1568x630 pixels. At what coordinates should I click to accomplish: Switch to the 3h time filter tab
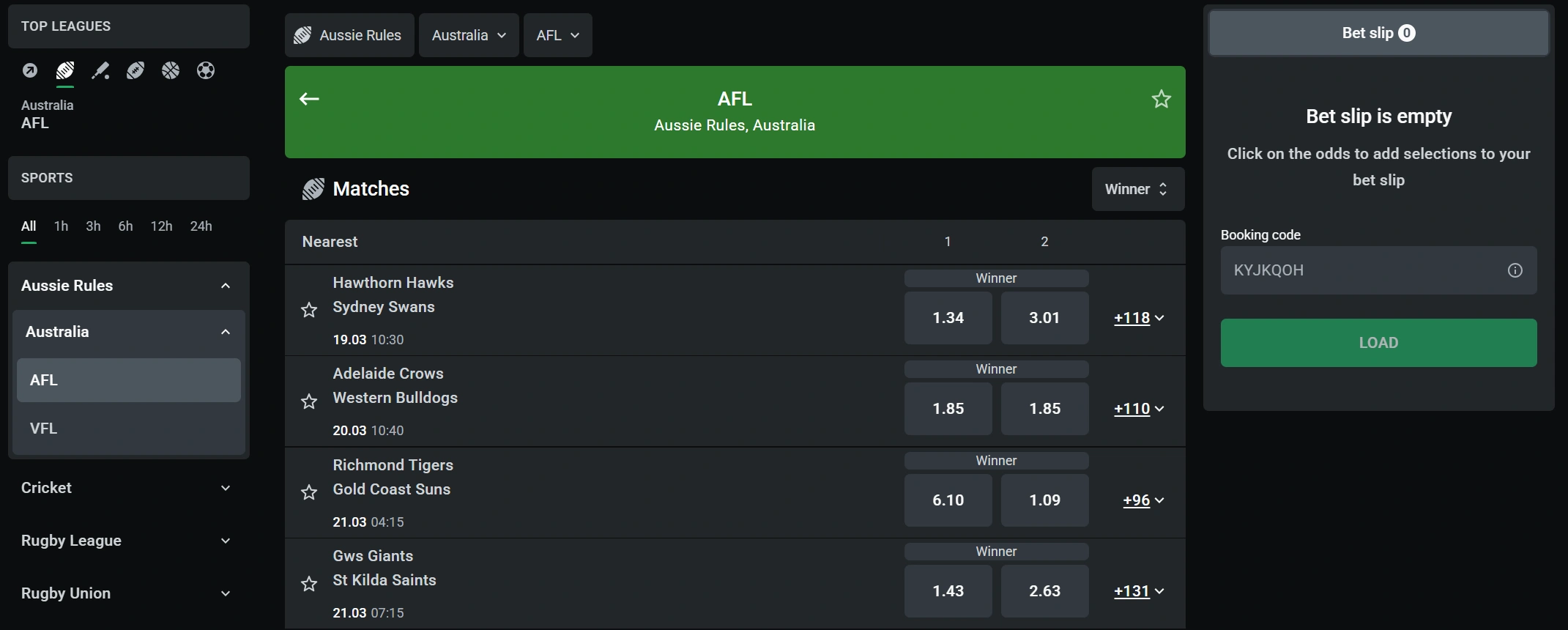[93, 226]
